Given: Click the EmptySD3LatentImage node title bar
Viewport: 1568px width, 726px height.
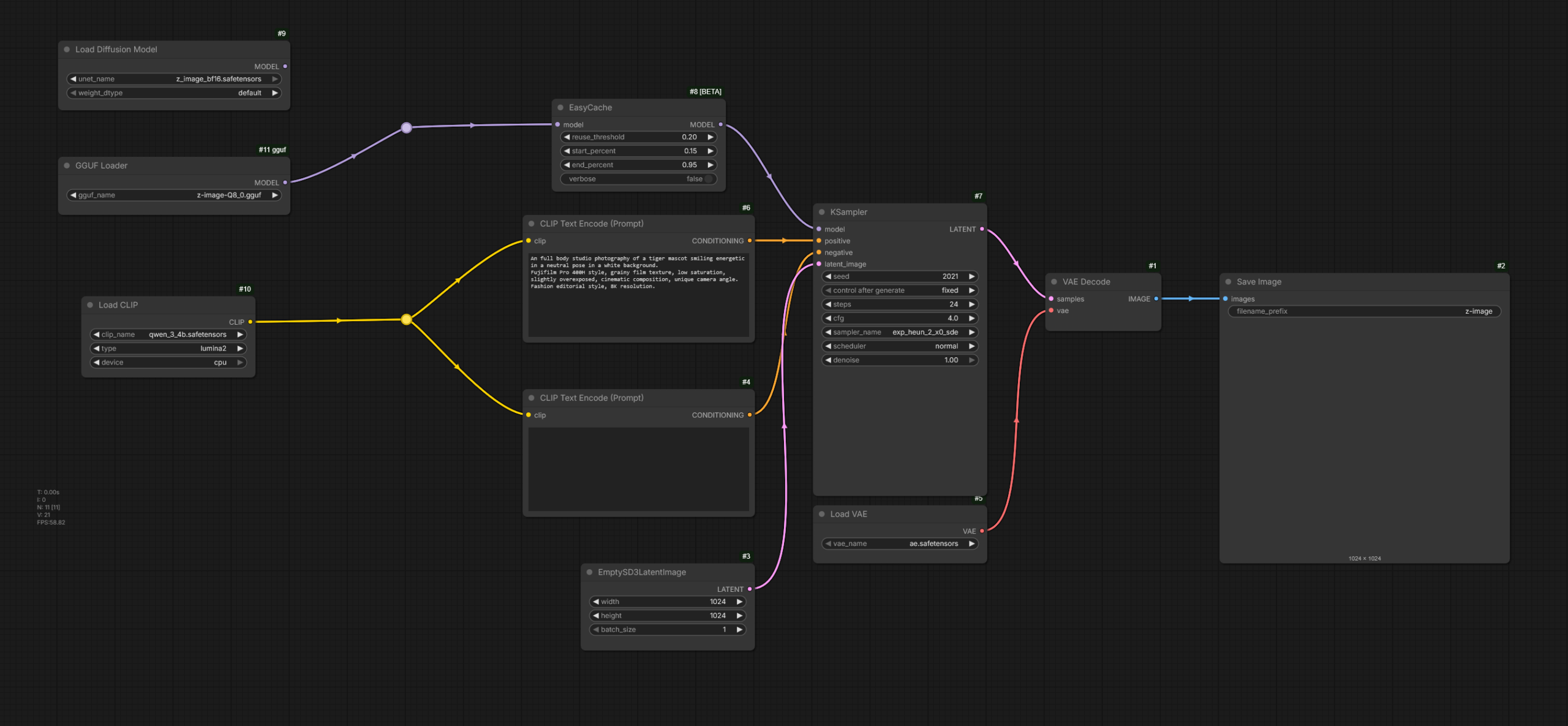Looking at the screenshot, I should 642,572.
